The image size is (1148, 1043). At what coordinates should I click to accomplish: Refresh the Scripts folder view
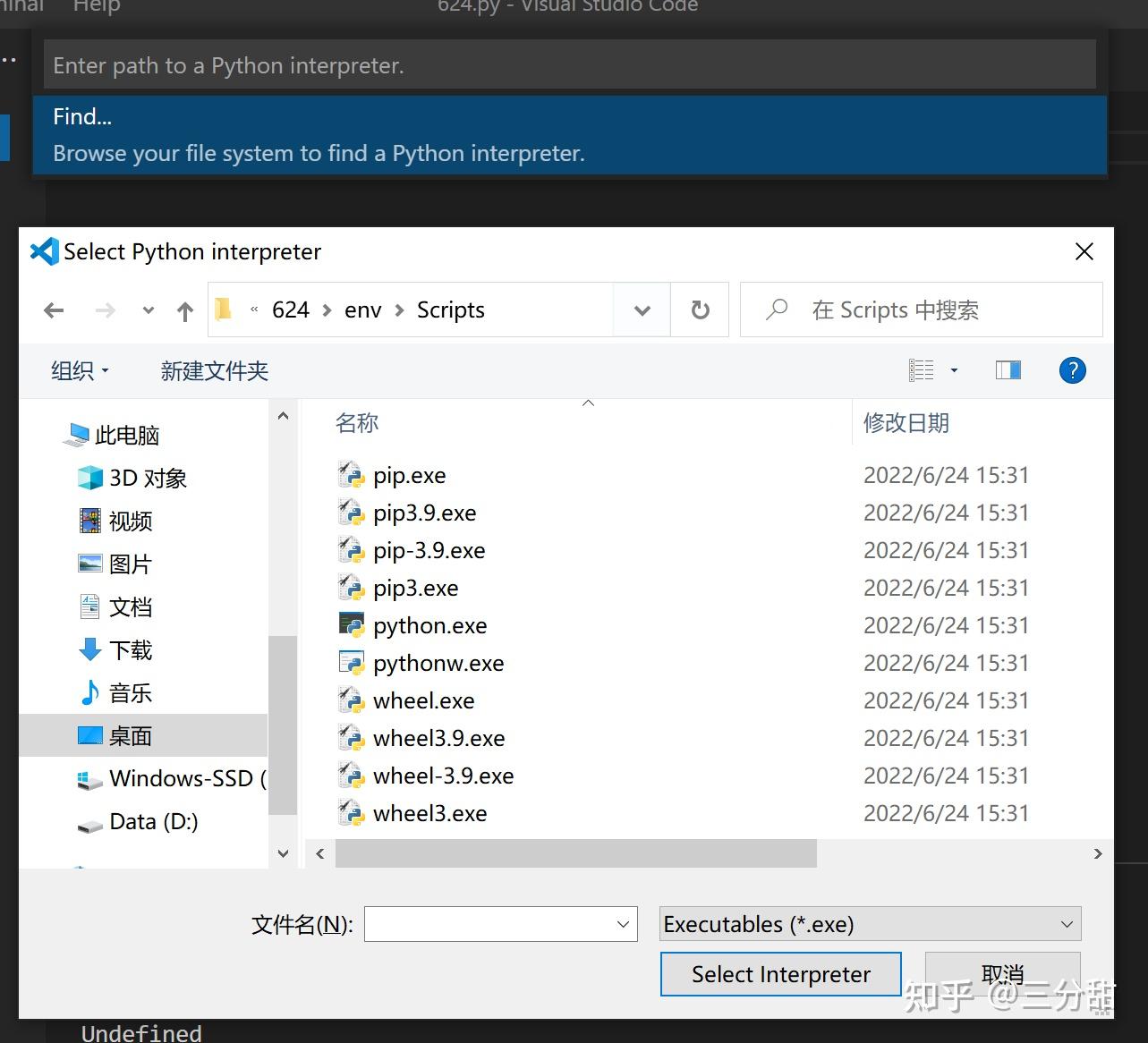700,310
